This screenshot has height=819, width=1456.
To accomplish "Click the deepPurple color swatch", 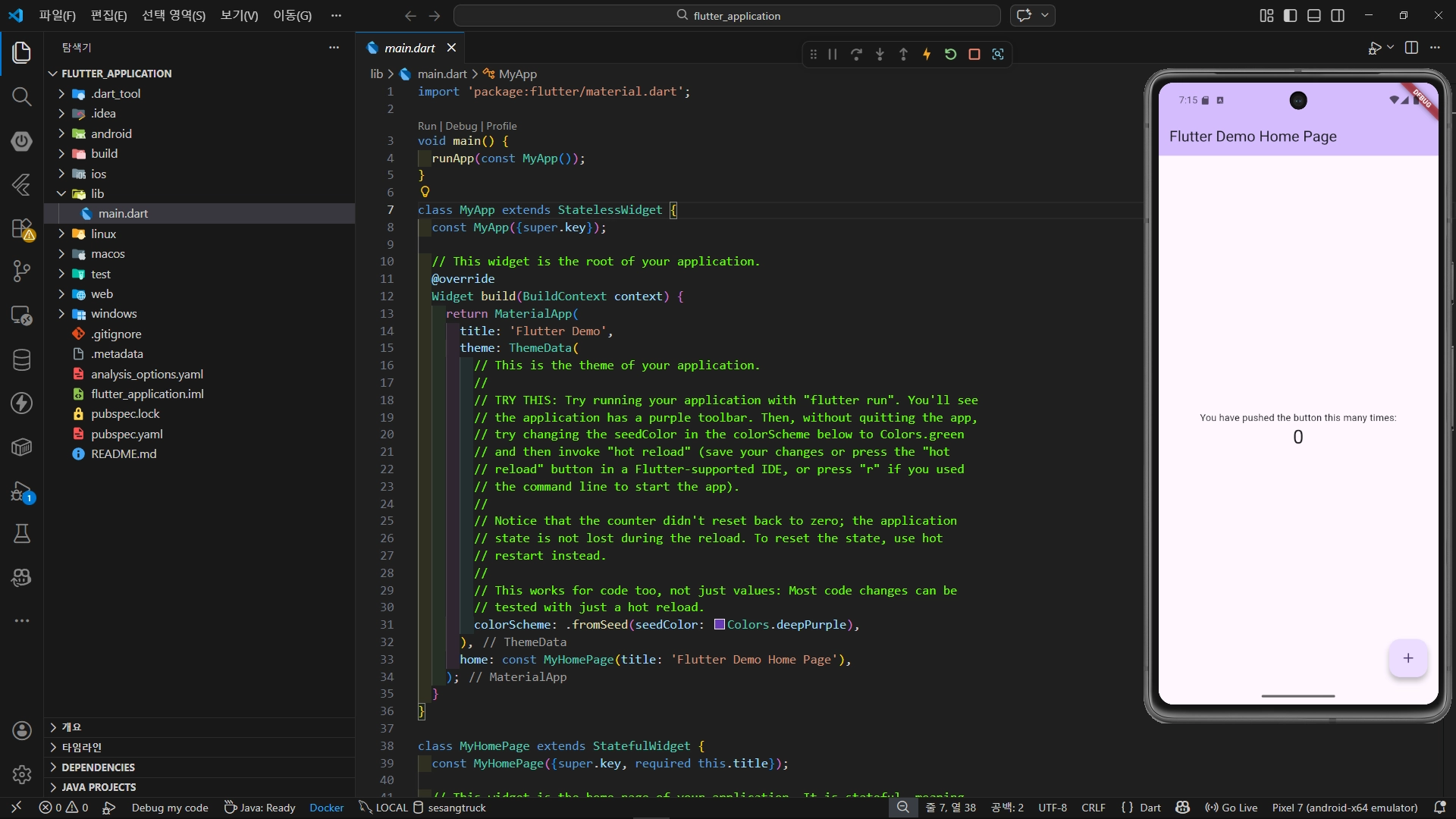I will coord(719,625).
